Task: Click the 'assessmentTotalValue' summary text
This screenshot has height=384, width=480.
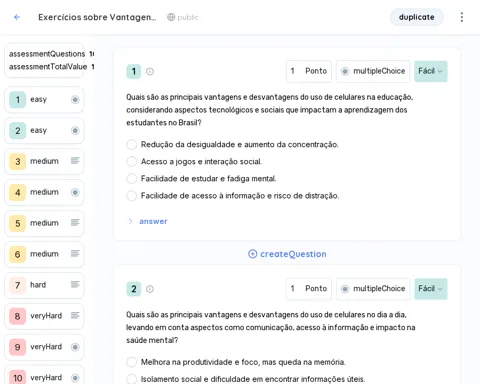Action: pyautogui.click(x=48, y=67)
